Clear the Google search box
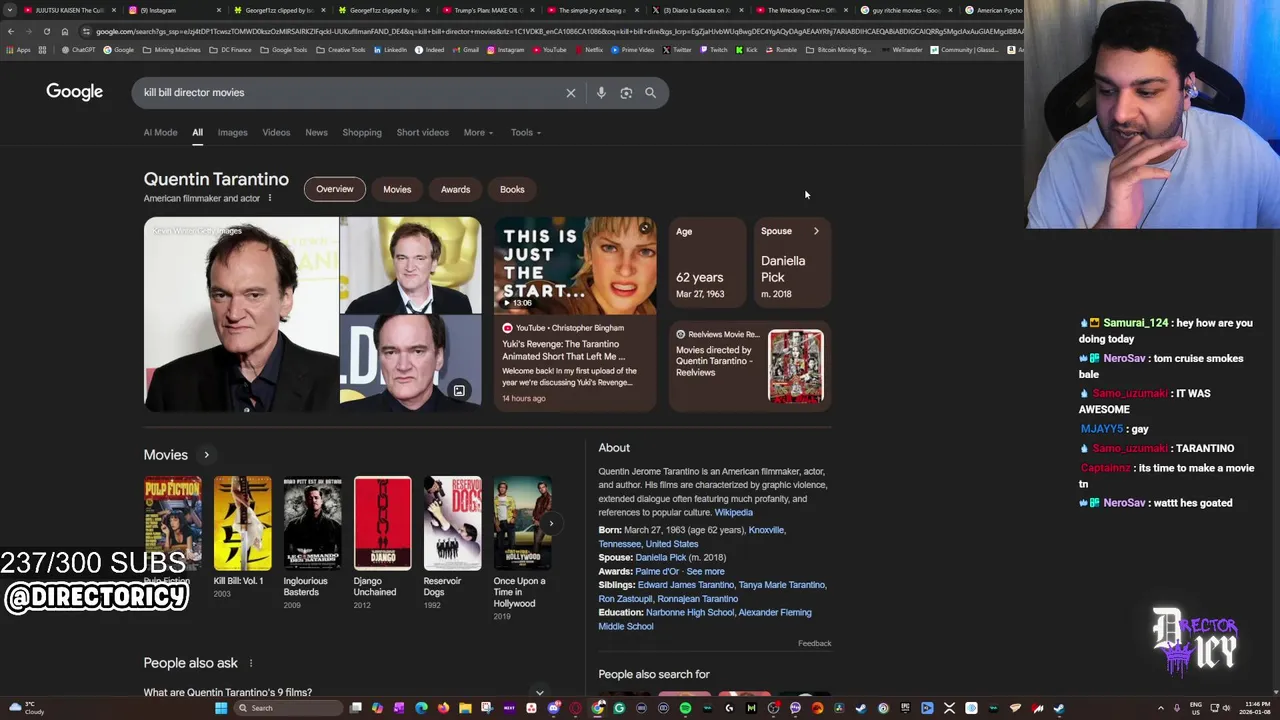Image resolution: width=1280 pixels, height=720 pixels. click(571, 93)
